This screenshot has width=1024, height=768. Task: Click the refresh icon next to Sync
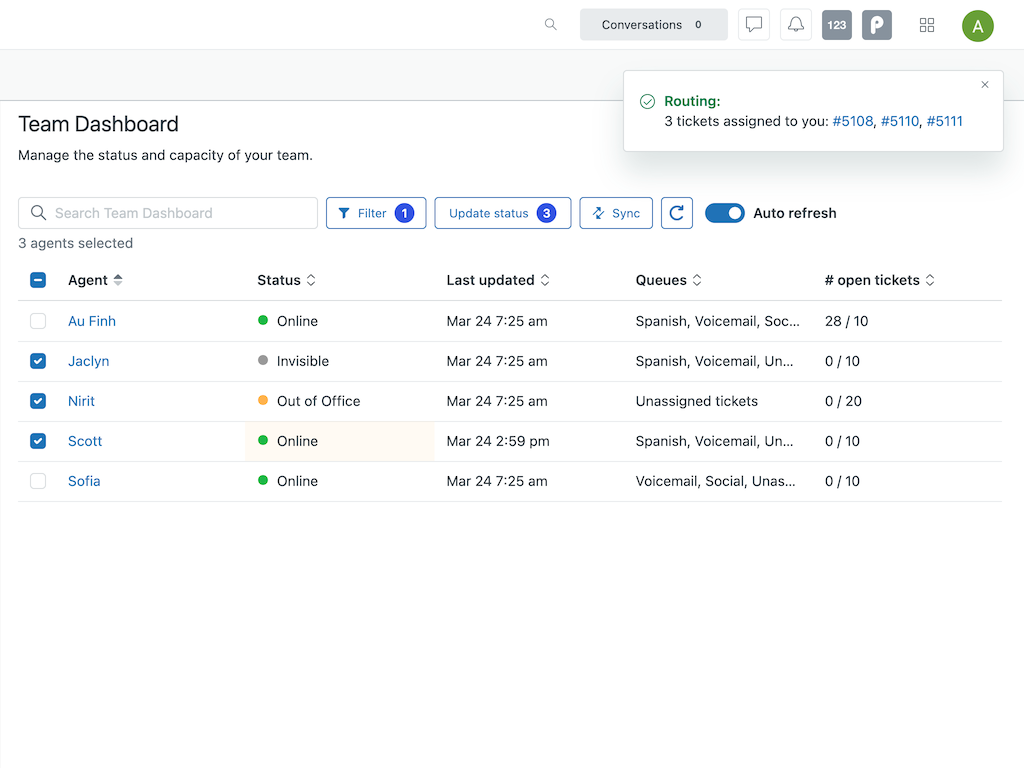click(676, 213)
